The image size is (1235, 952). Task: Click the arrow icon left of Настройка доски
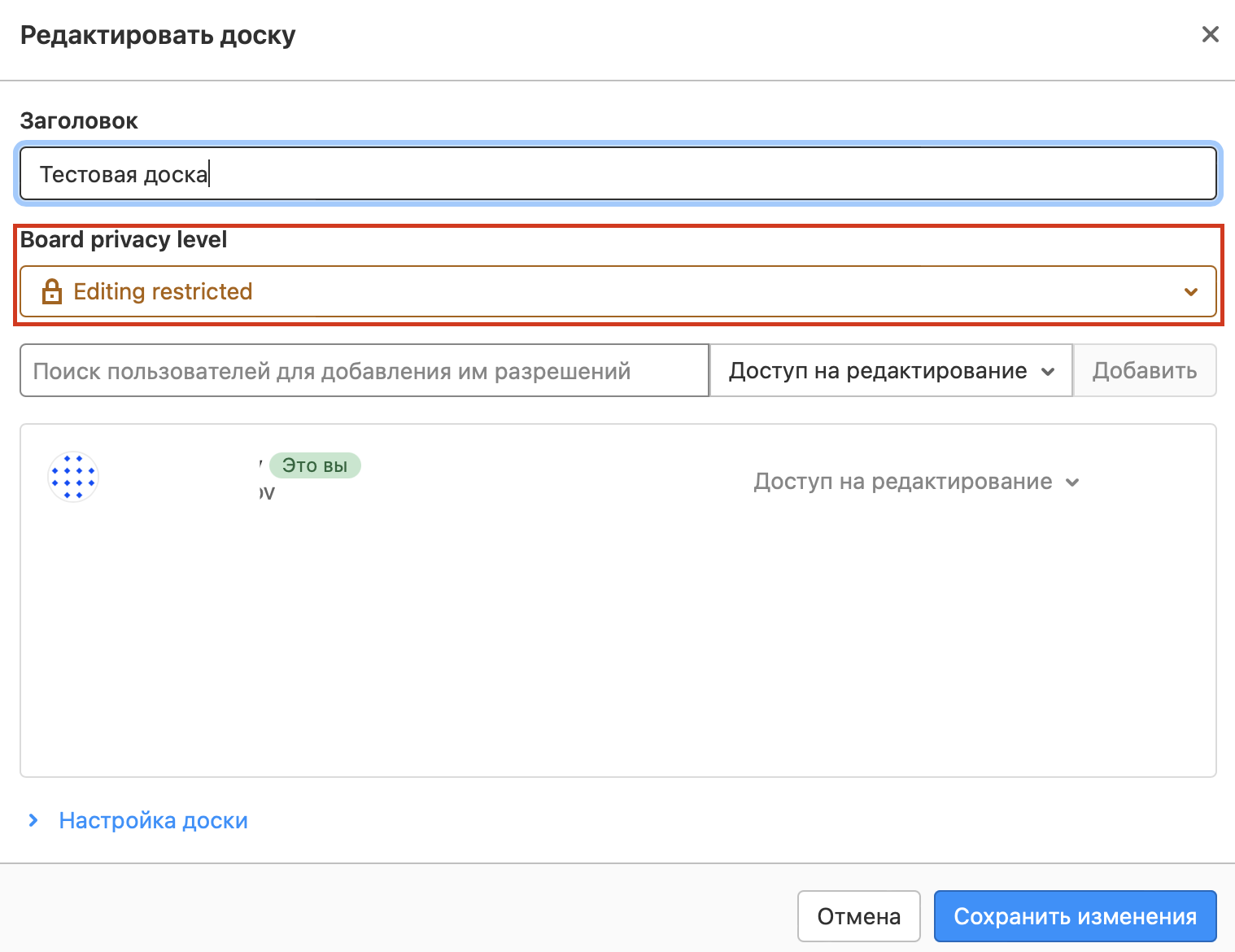coord(33,820)
